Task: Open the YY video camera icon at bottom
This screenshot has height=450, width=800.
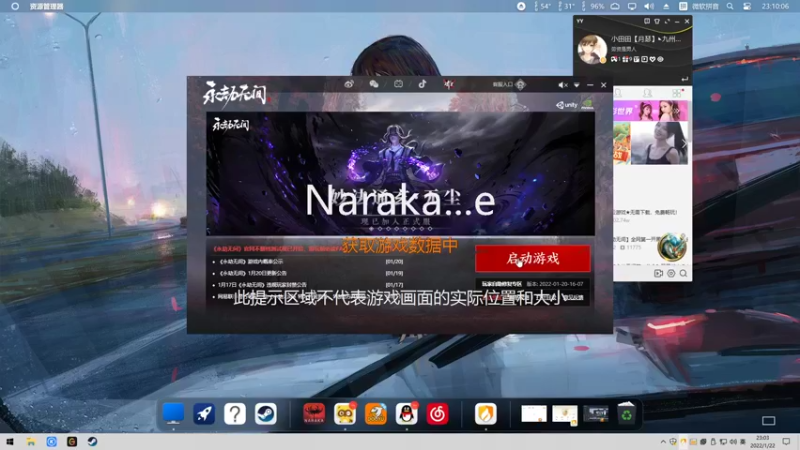Action: point(659,273)
